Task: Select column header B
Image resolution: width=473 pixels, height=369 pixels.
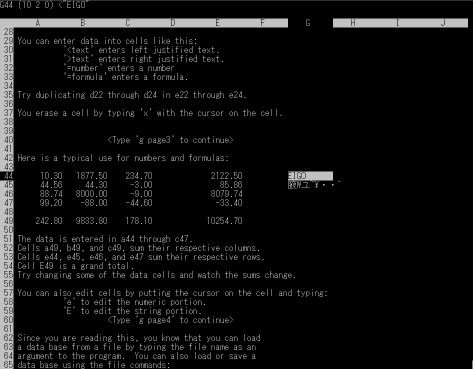Action: [x=83, y=23]
